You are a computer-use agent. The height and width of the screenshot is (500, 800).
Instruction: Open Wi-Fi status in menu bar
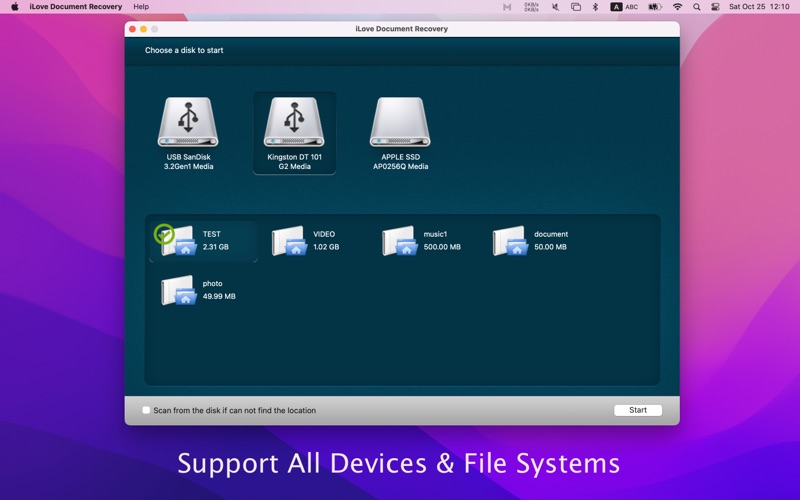678,7
